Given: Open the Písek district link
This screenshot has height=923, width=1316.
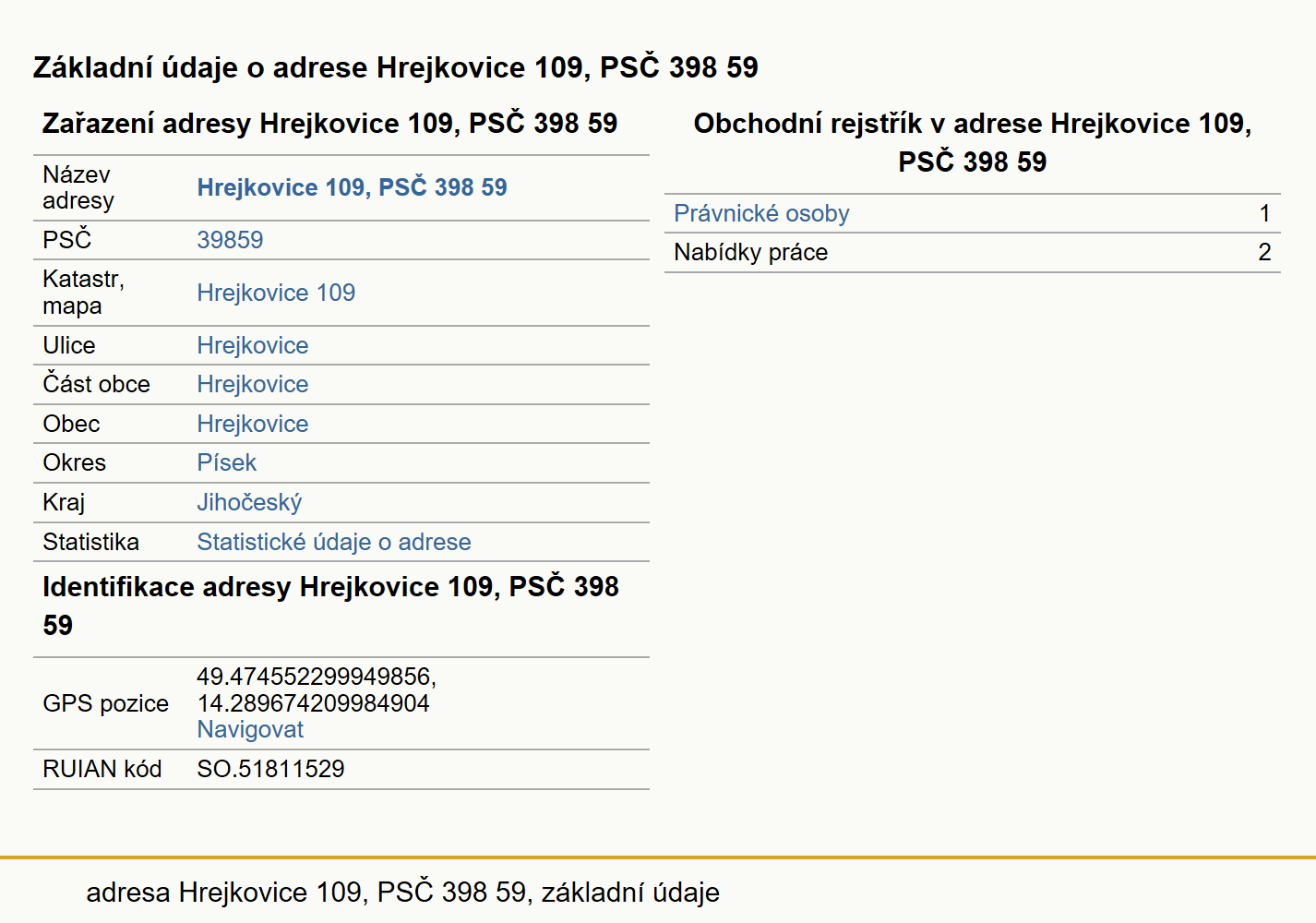Looking at the screenshot, I should 227,462.
